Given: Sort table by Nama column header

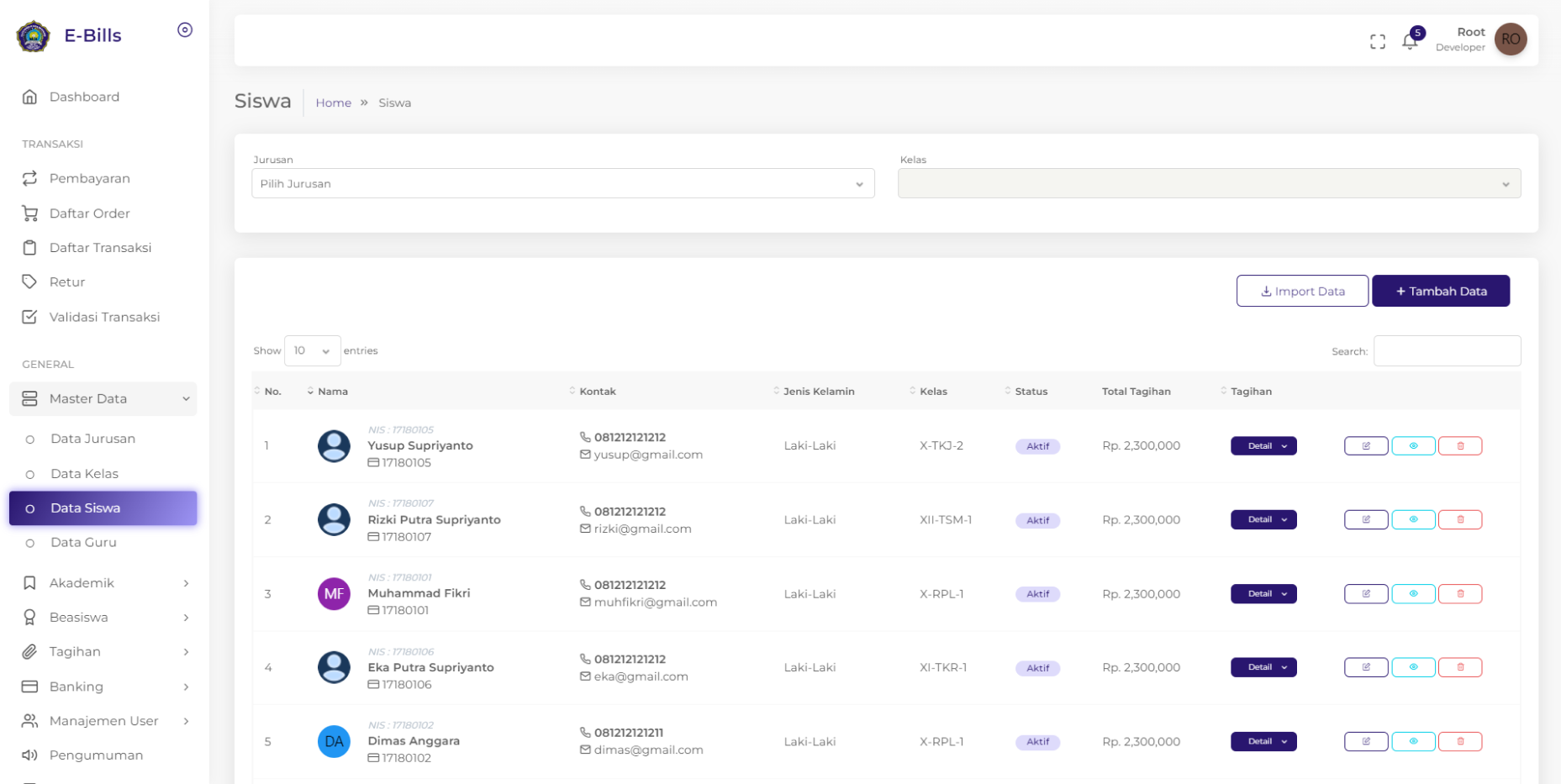Looking at the screenshot, I should (332, 392).
